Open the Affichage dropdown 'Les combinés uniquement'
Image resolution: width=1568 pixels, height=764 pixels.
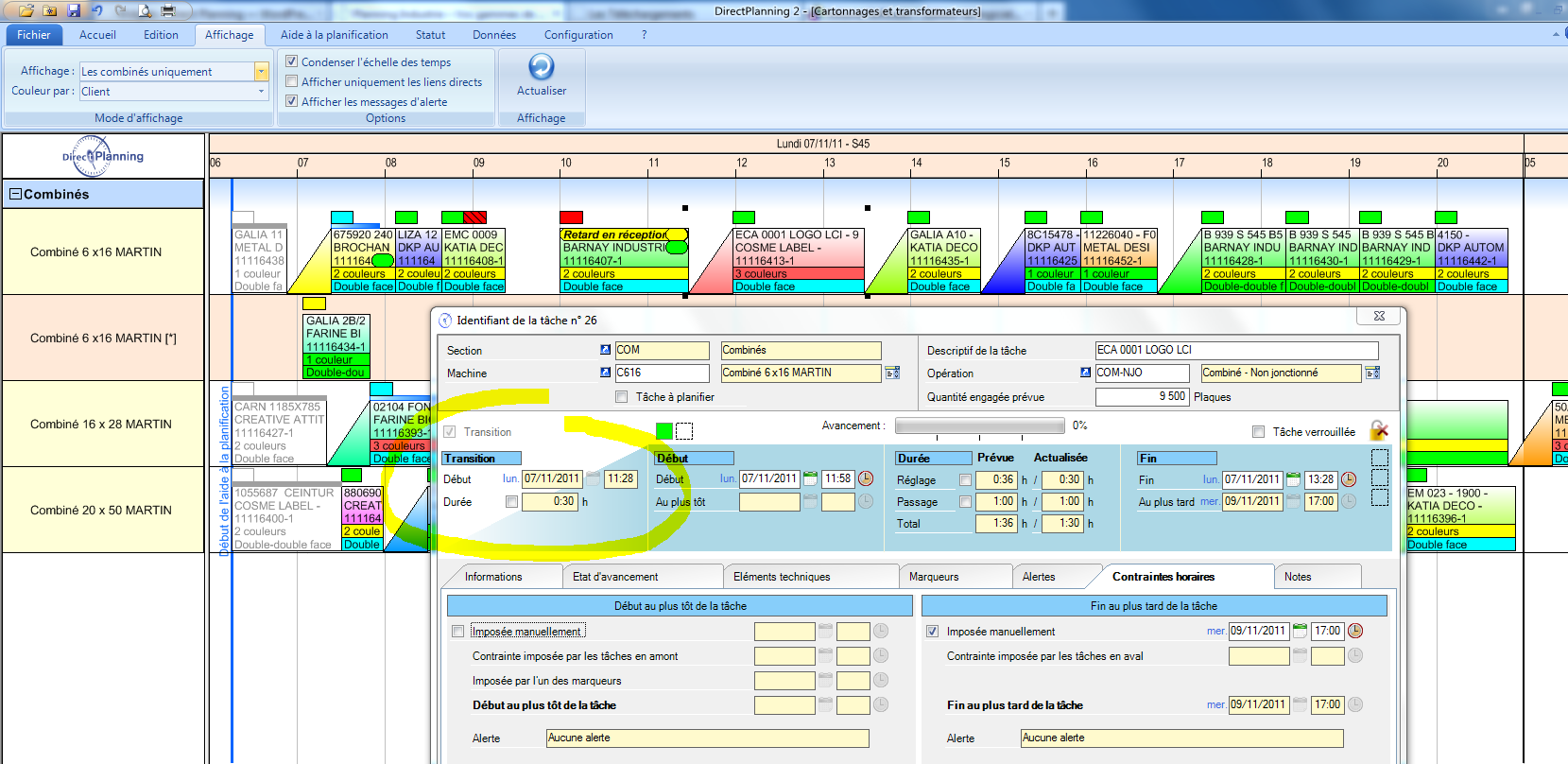click(262, 72)
